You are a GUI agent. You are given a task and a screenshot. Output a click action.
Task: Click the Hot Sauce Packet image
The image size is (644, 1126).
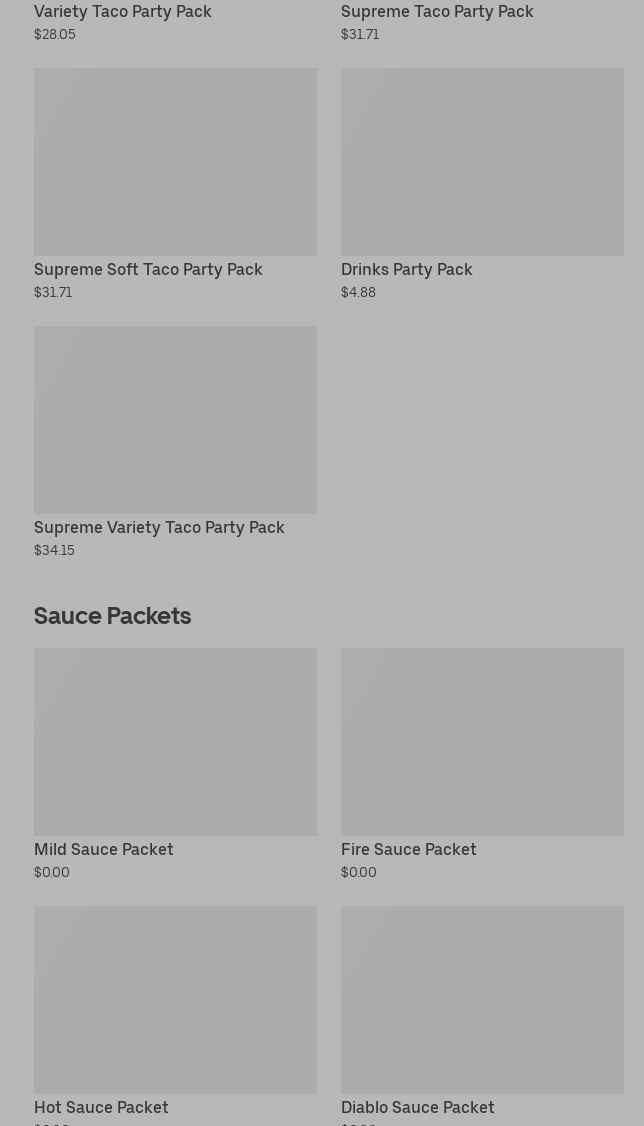175,1000
